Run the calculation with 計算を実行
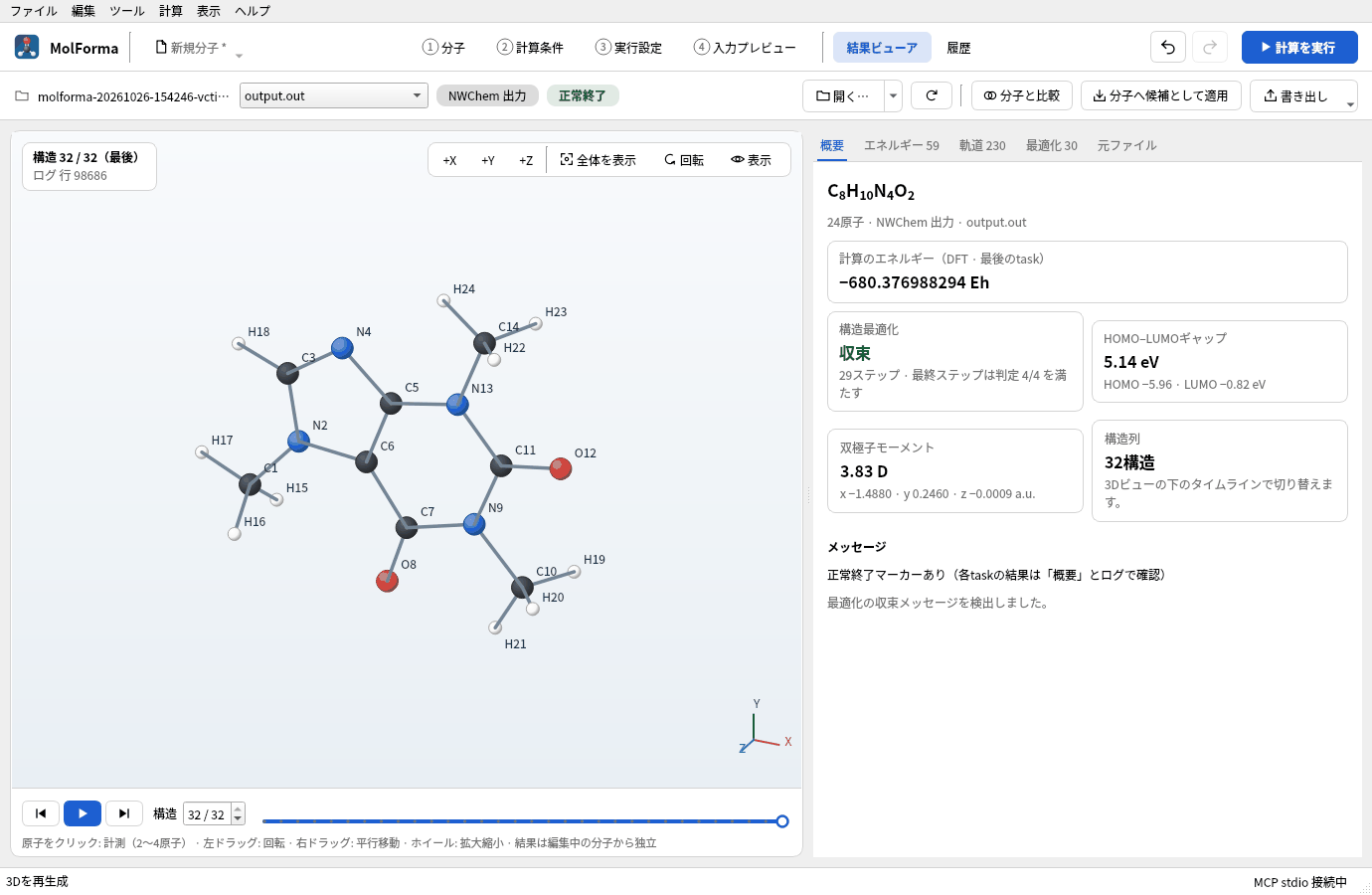 (x=1299, y=47)
